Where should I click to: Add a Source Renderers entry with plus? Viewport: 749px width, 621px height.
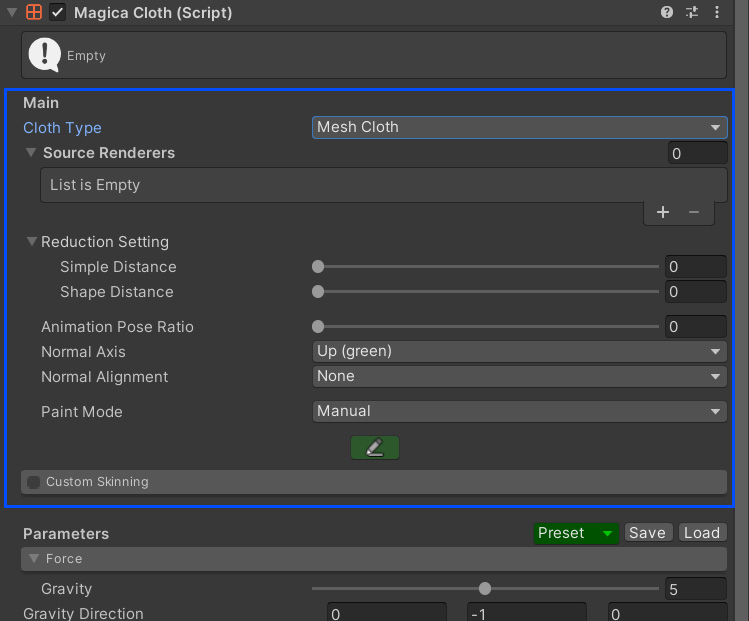tap(663, 212)
